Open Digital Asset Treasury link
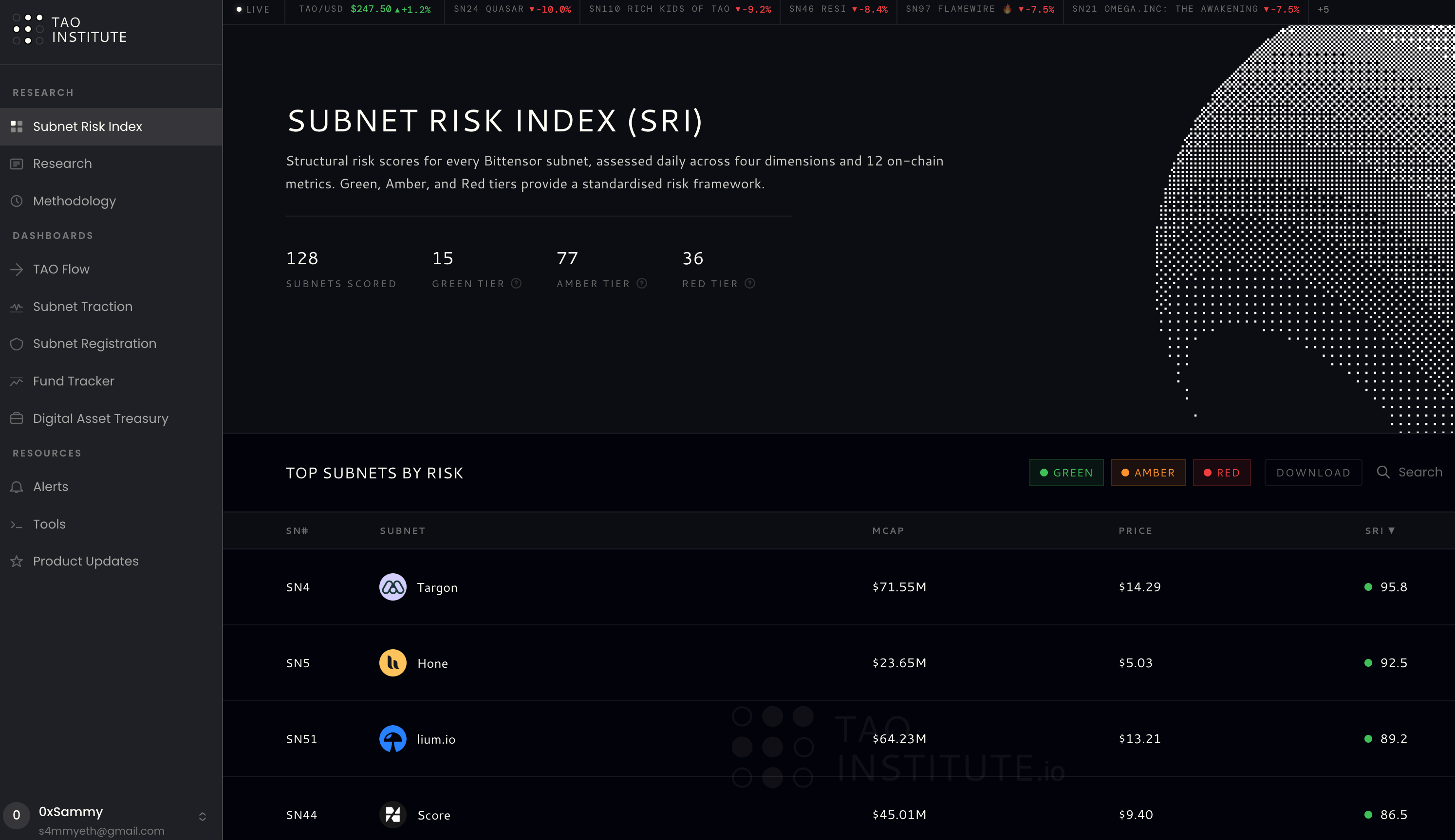 [x=100, y=418]
